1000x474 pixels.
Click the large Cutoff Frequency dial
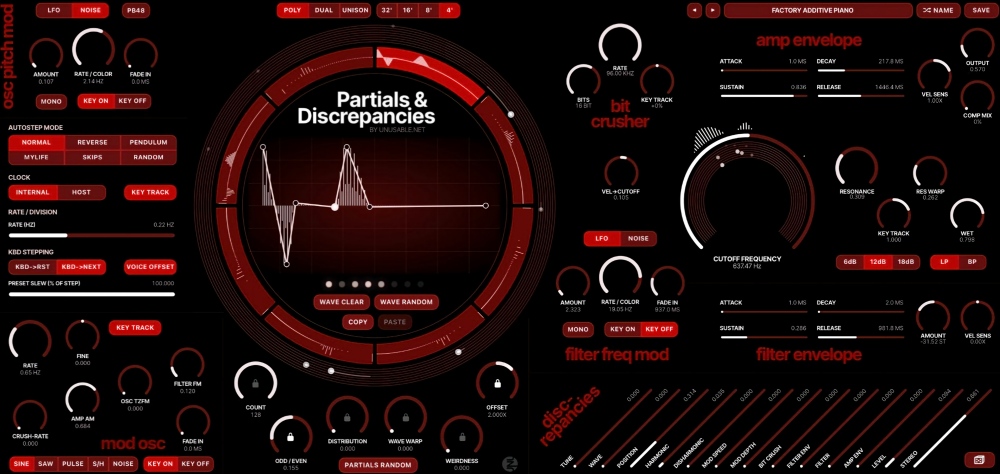[x=747, y=193]
